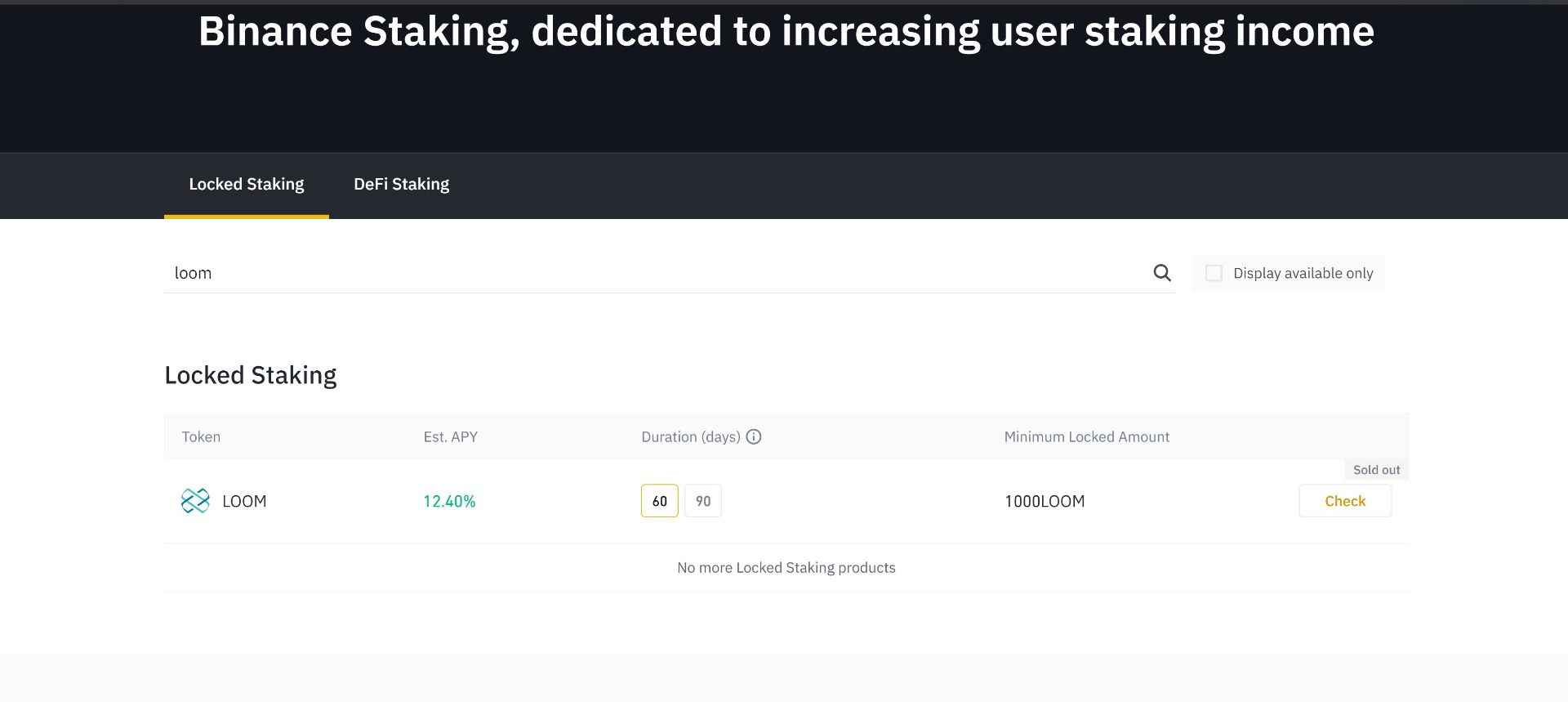Click the Check button for LOOM
Screen dimensions: 1568x702
[x=1345, y=501]
